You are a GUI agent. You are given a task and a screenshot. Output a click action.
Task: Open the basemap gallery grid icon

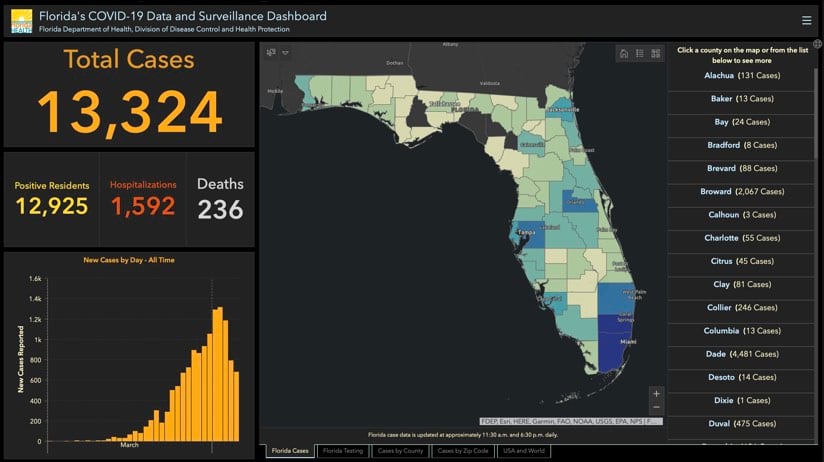655,54
